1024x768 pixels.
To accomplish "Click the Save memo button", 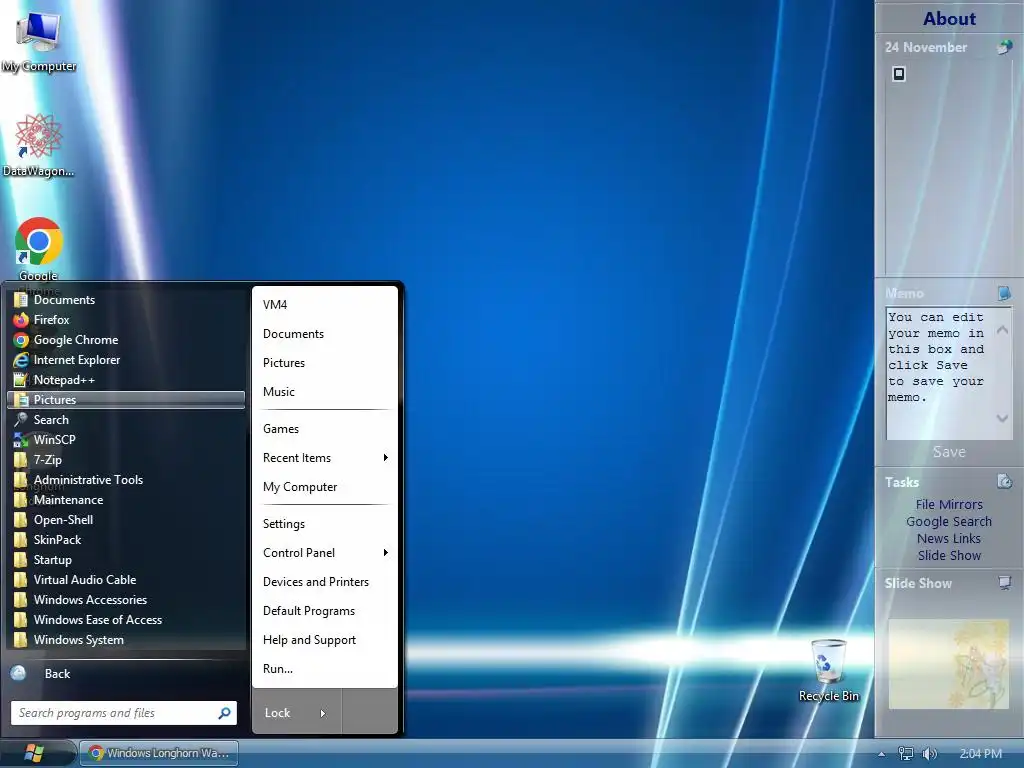I will [x=949, y=452].
